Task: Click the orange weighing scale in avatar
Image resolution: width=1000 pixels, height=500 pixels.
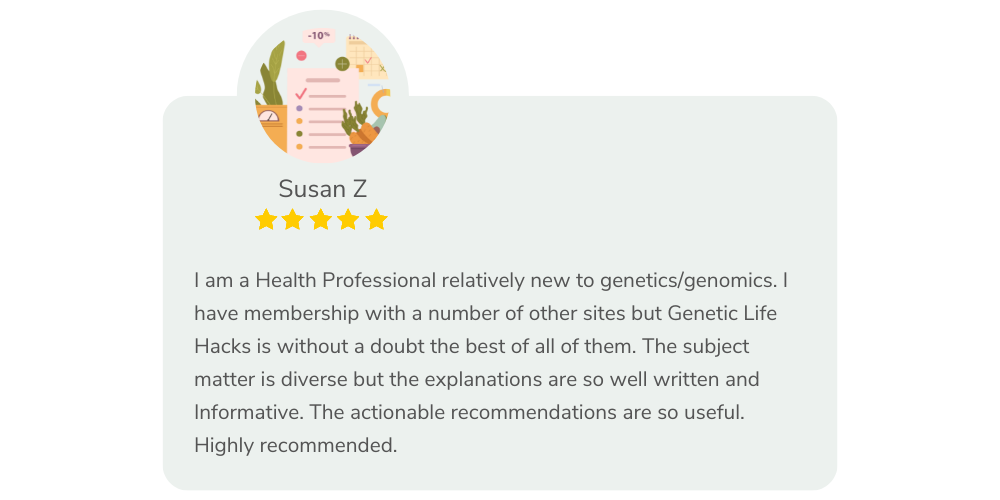Action: [x=270, y=129]
